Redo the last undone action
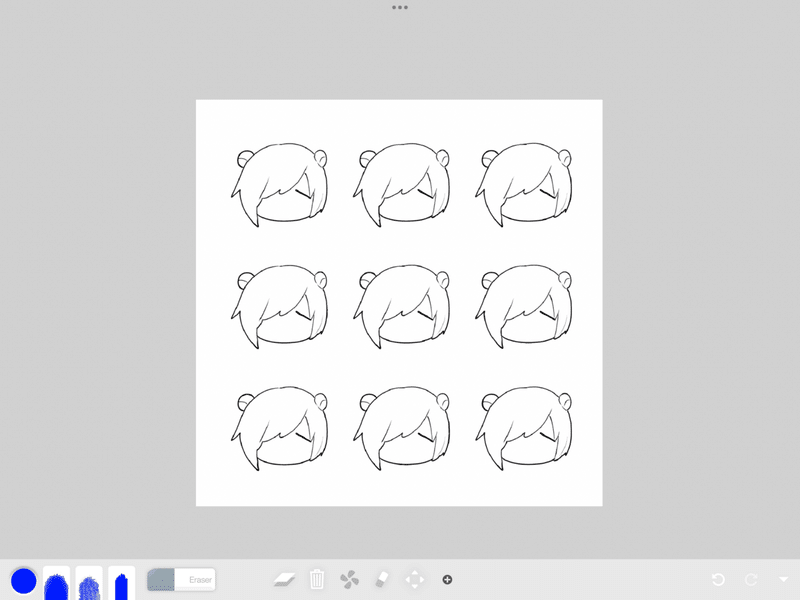This screenshot has width=800, height=600. pos(751,580)
